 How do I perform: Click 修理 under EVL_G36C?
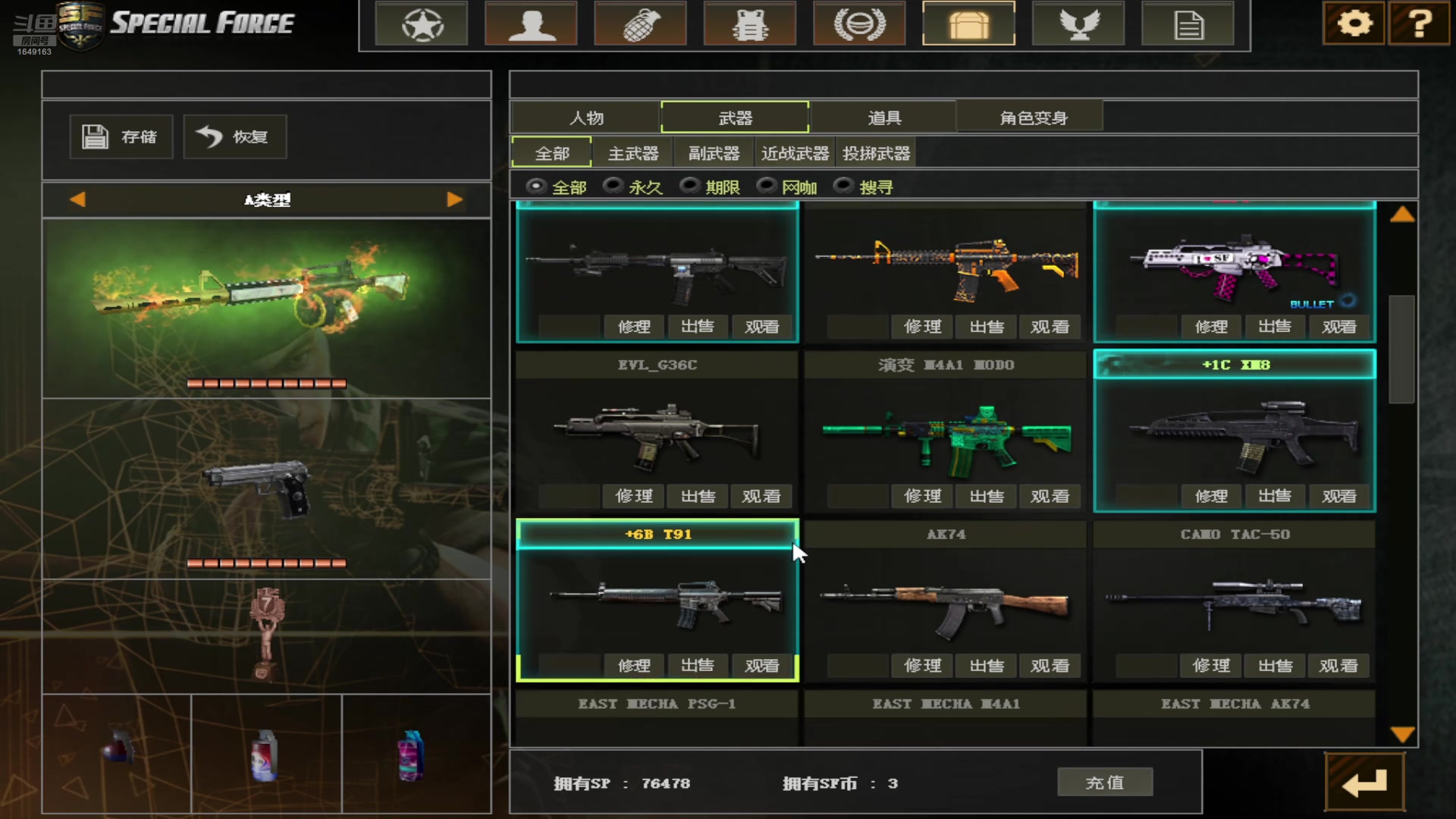pos(634,496)
